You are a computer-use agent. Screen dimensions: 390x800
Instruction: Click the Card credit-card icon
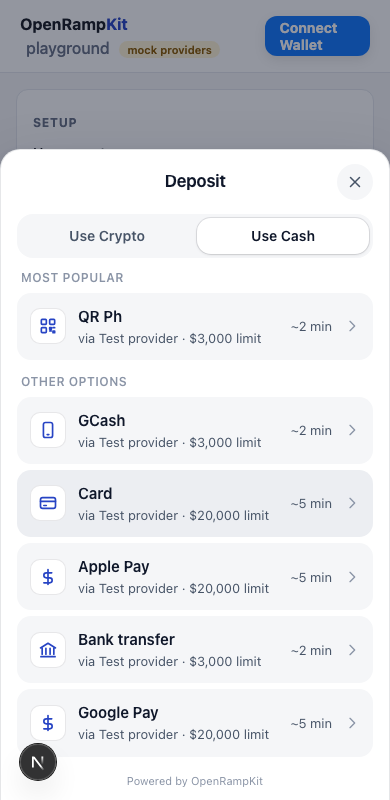click(48, 503)
